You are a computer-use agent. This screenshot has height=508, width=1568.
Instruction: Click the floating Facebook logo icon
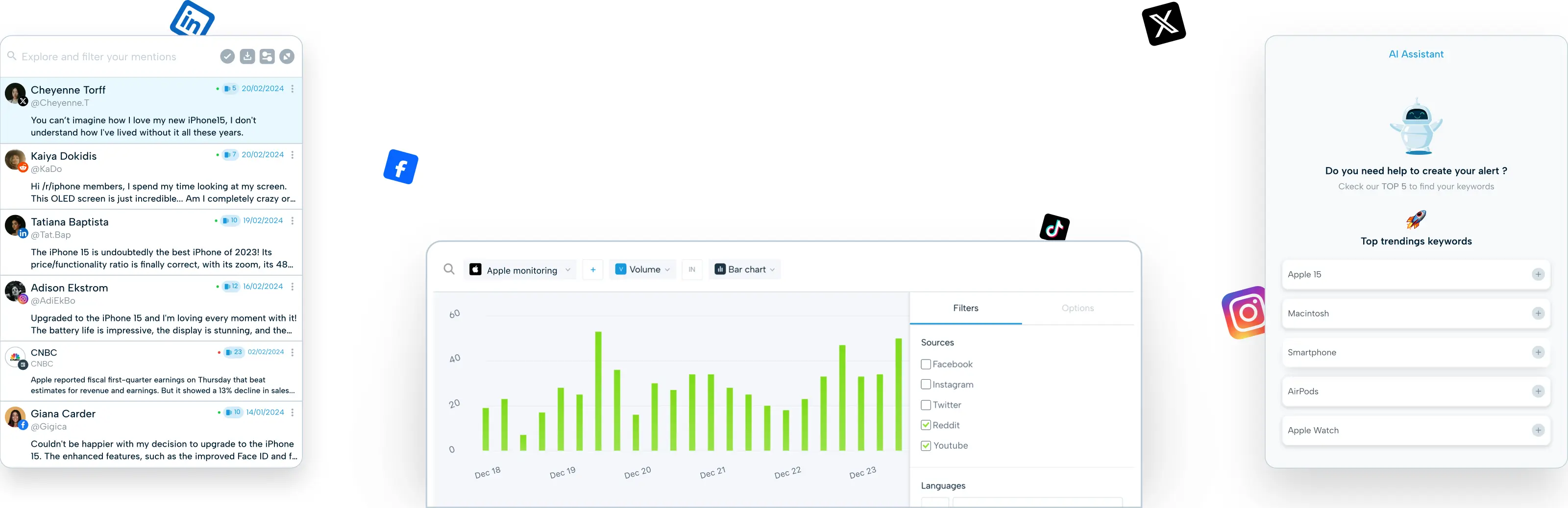pos(400,167)
